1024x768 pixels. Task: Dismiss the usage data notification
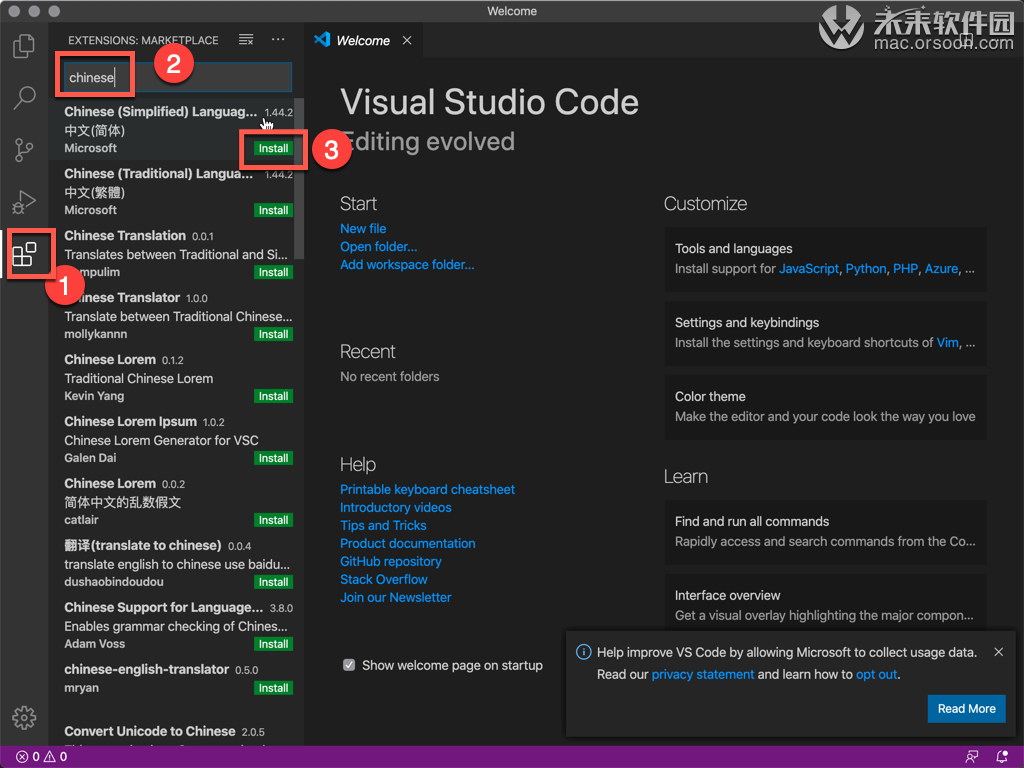[x=999, y=652]
